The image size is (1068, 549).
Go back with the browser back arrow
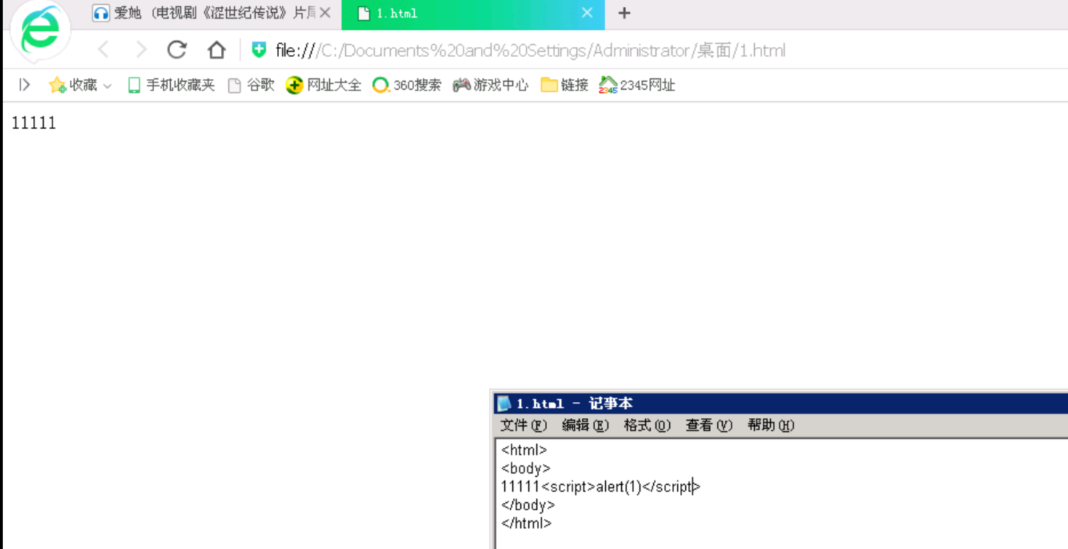coord(104,50)
